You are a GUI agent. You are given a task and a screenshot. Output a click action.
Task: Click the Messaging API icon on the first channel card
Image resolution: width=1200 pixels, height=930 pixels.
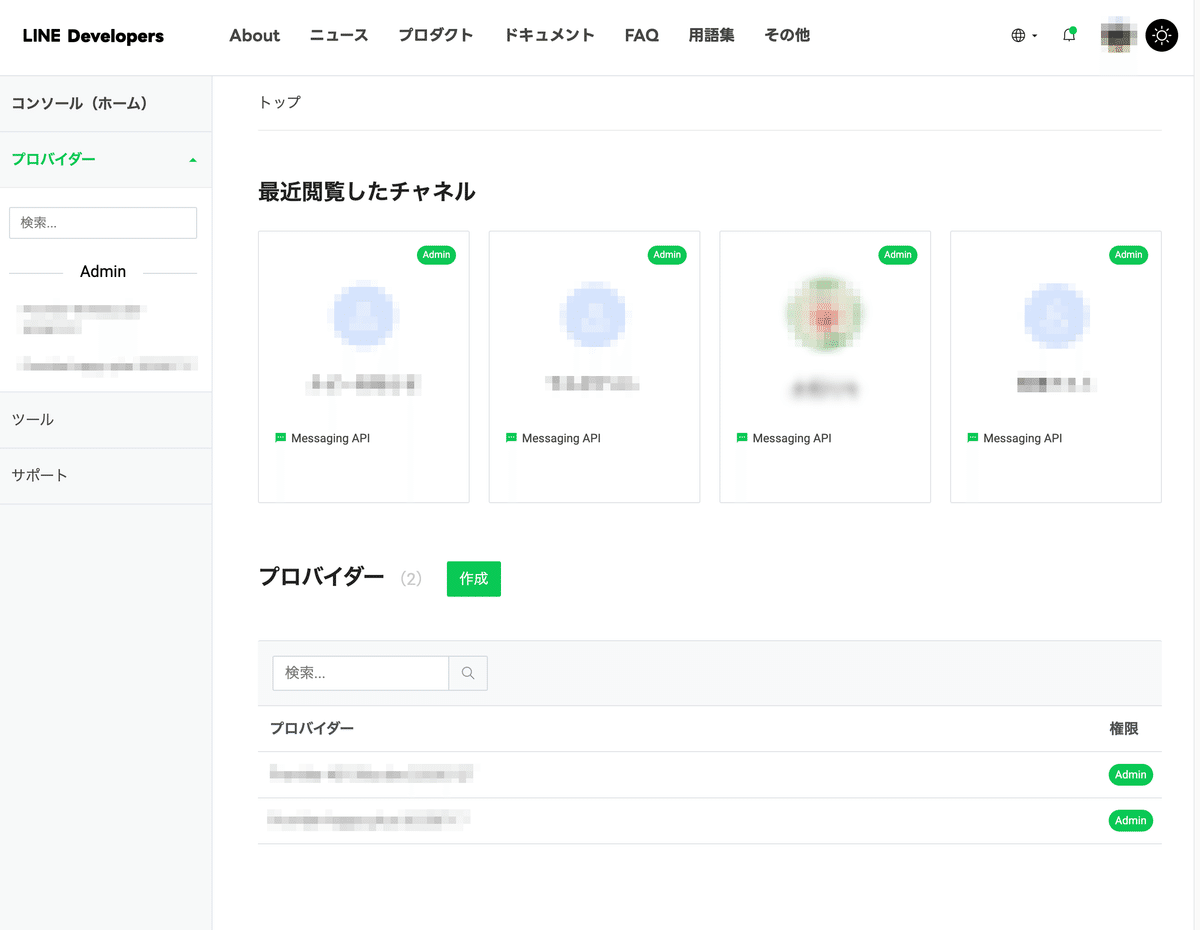click(281, 437)
